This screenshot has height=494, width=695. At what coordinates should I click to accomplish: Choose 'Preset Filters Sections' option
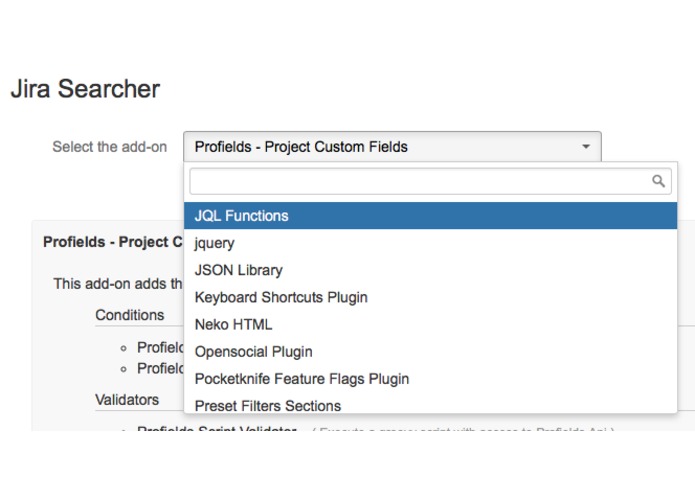click(430, 405)
